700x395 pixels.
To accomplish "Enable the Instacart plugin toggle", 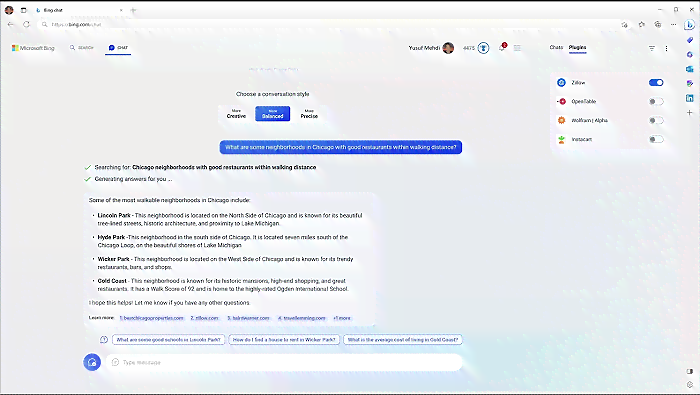I will pos(656,139).
